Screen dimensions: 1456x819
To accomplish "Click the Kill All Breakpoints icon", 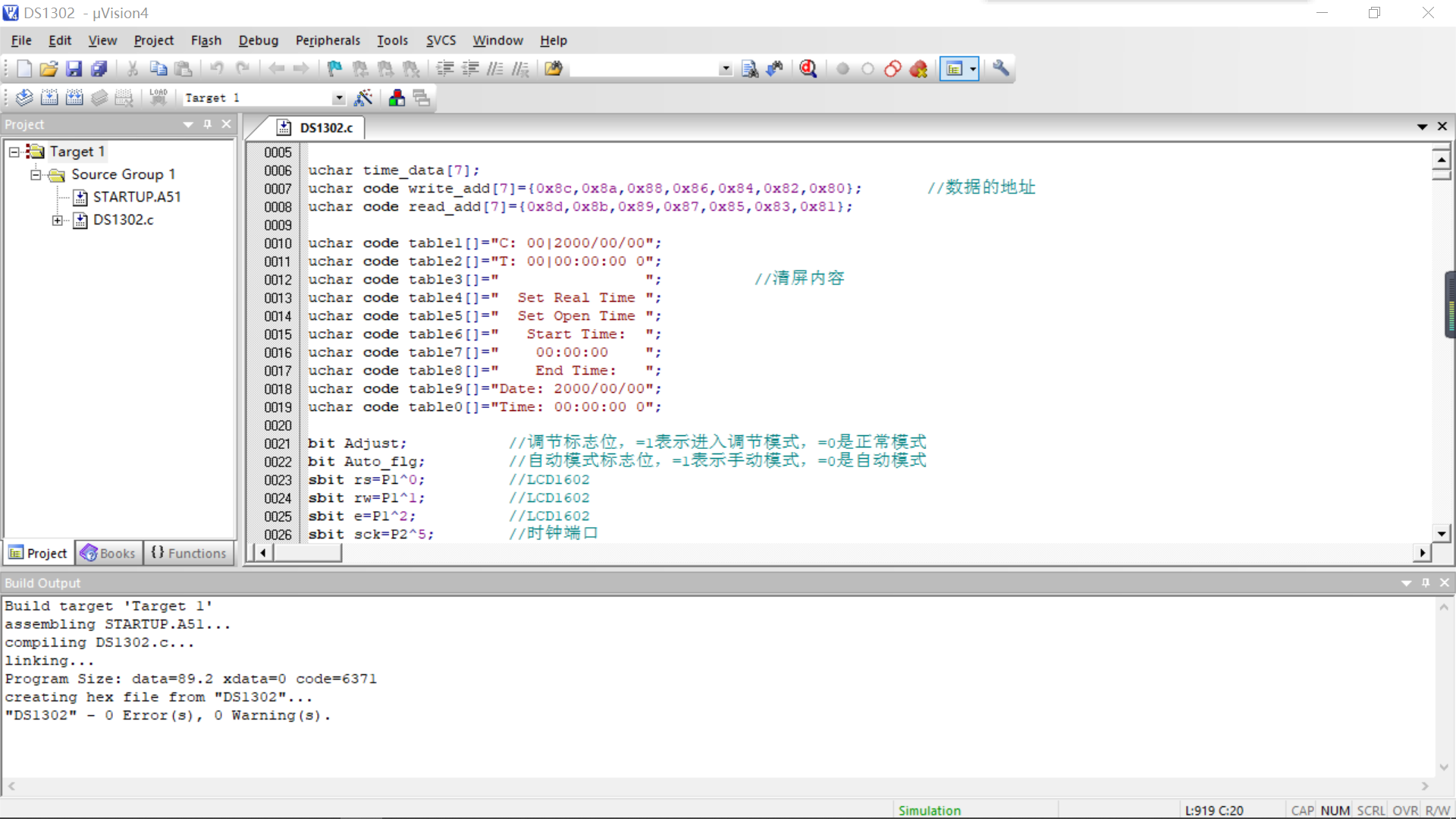I will (x=918, y=69).
